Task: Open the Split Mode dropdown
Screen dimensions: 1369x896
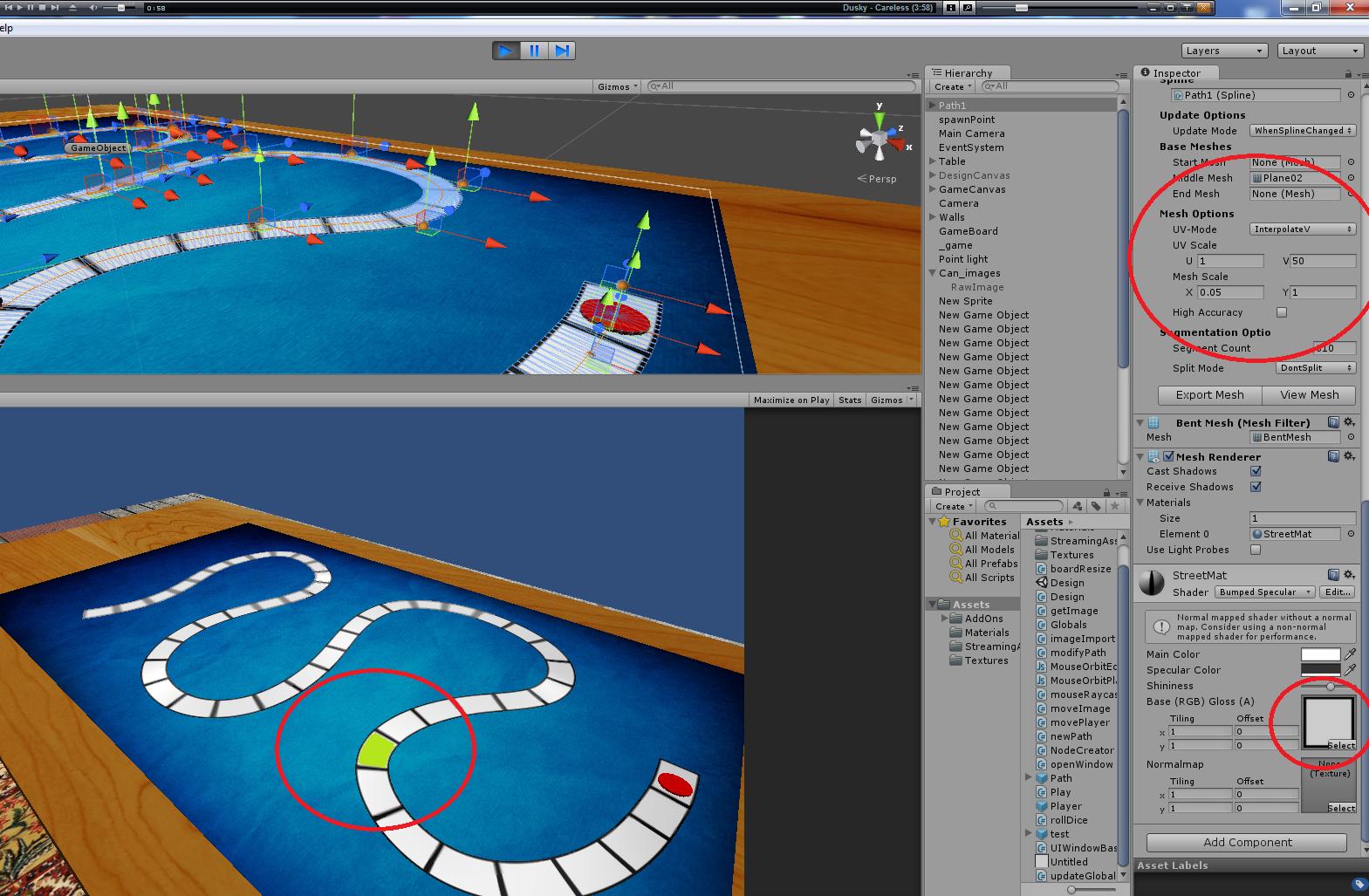Action: click(1316, 368)
